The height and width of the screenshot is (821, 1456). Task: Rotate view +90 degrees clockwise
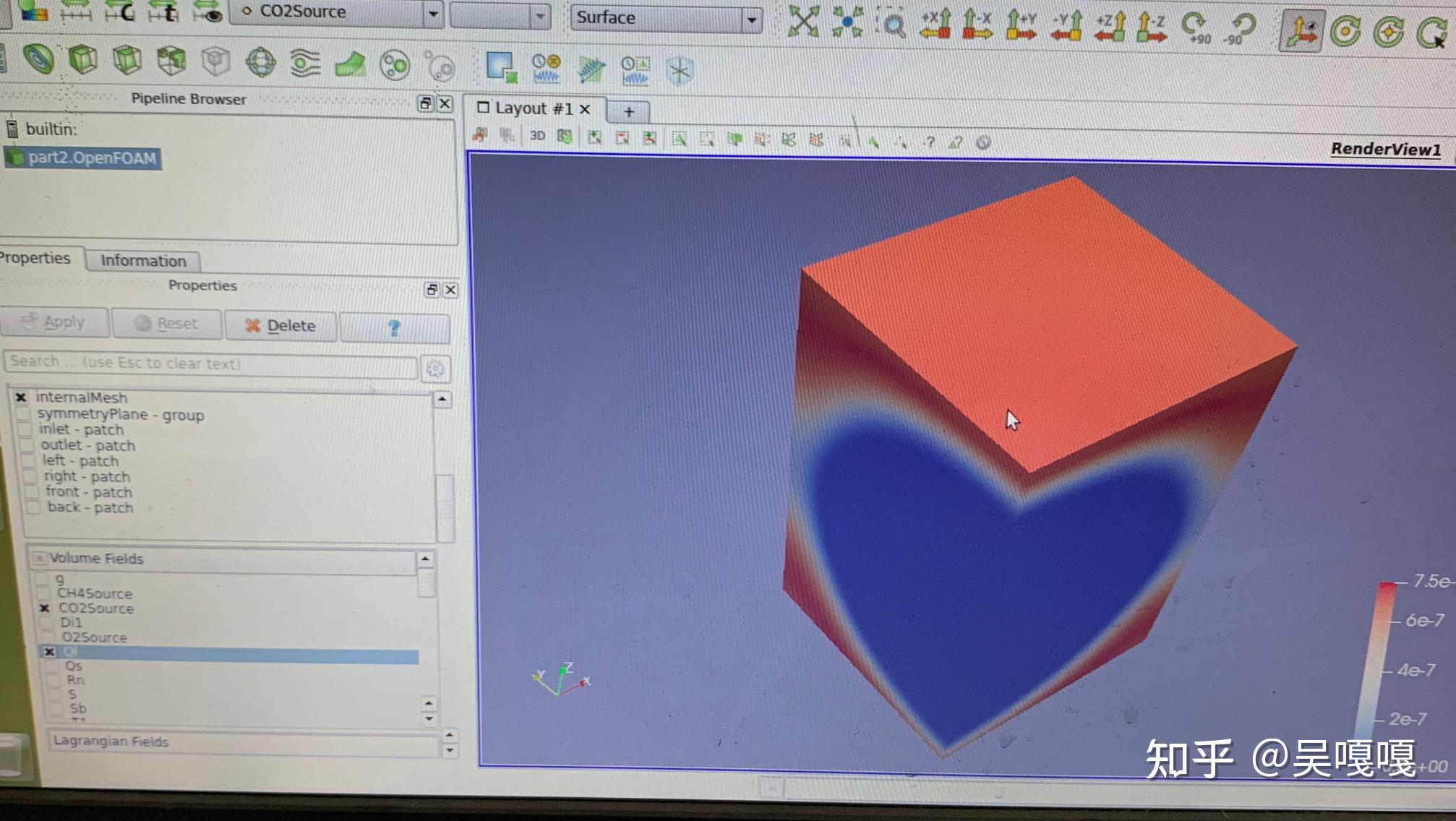[1195, 27]
